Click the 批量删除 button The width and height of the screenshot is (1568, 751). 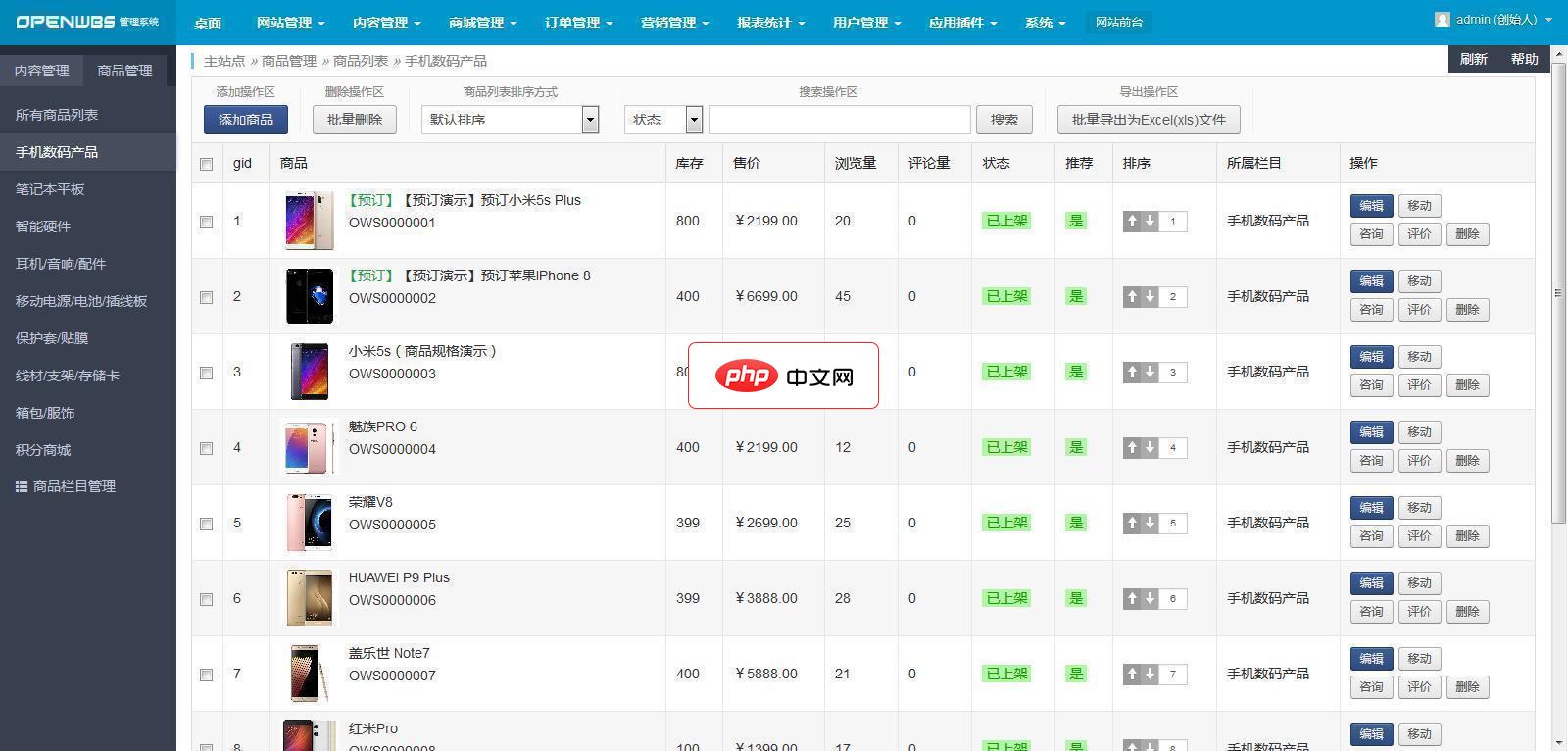click(x=355, y=120)
